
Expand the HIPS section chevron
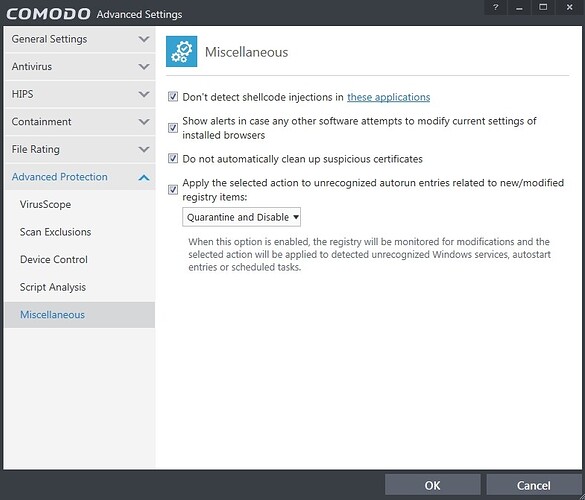(x=144, y=94)
